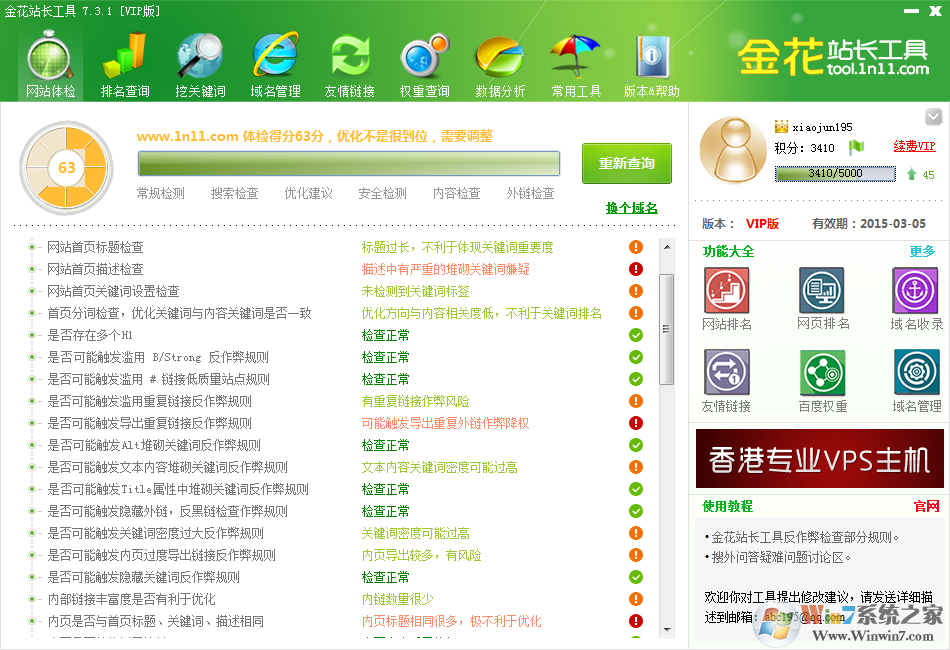This screenshot has width=950, height=650.
Task: Switch to the 优化建议 tab
Action: pyautogui.click(x=308, y=193)
